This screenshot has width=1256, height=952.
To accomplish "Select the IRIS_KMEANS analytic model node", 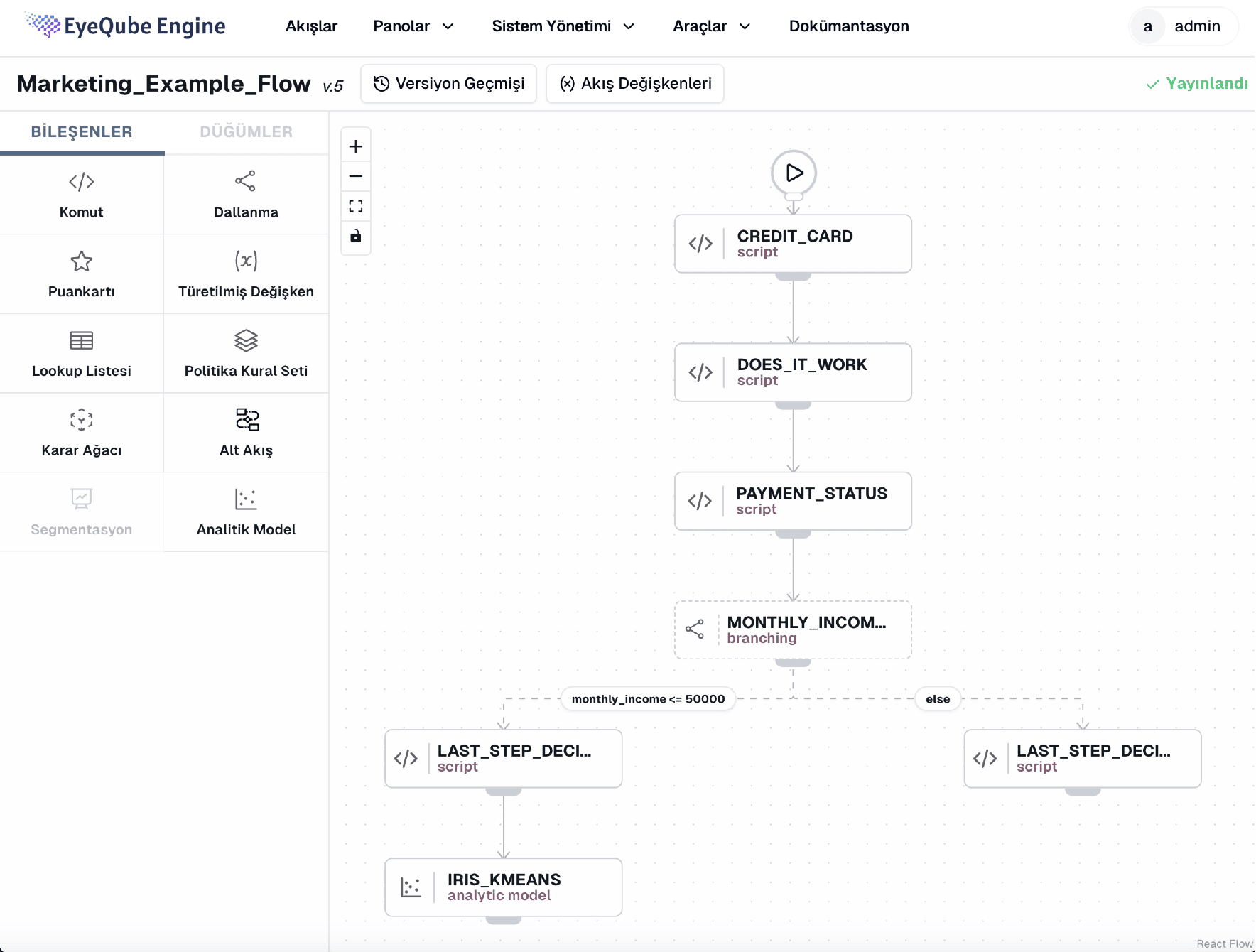I will coord(504,887).
